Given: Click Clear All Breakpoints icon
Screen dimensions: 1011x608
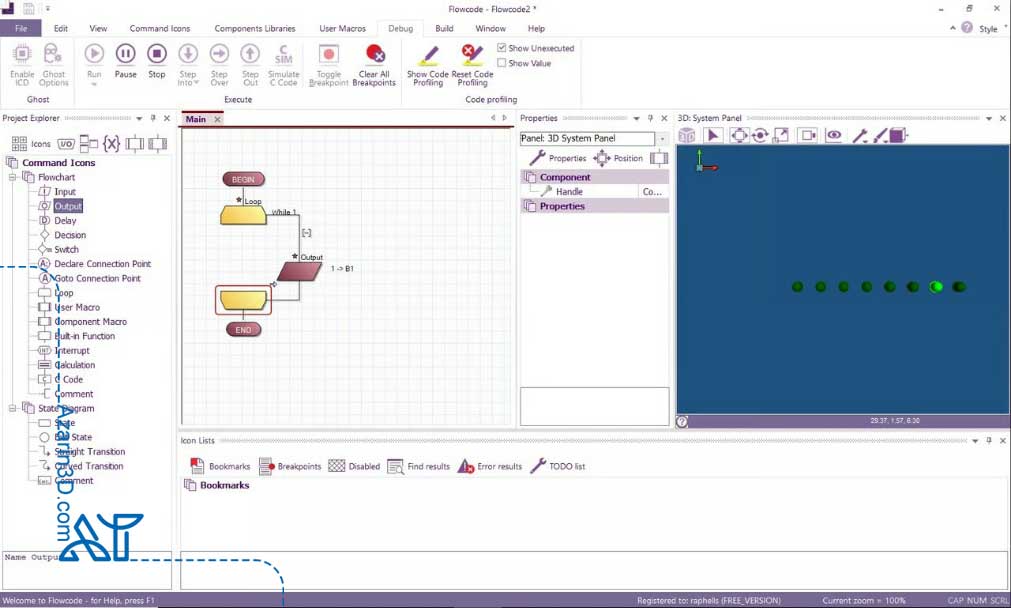Looking at the screenshot, I should pos(375,54).
